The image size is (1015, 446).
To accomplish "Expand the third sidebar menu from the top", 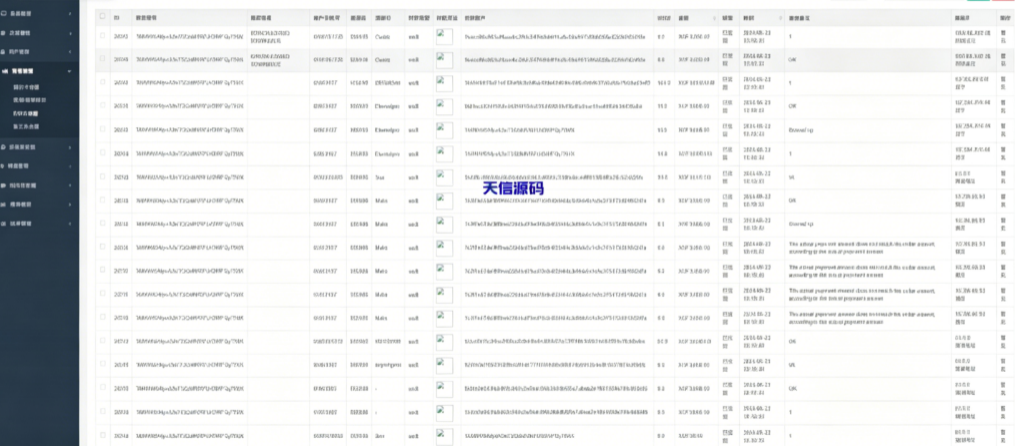I will (39, 51).
